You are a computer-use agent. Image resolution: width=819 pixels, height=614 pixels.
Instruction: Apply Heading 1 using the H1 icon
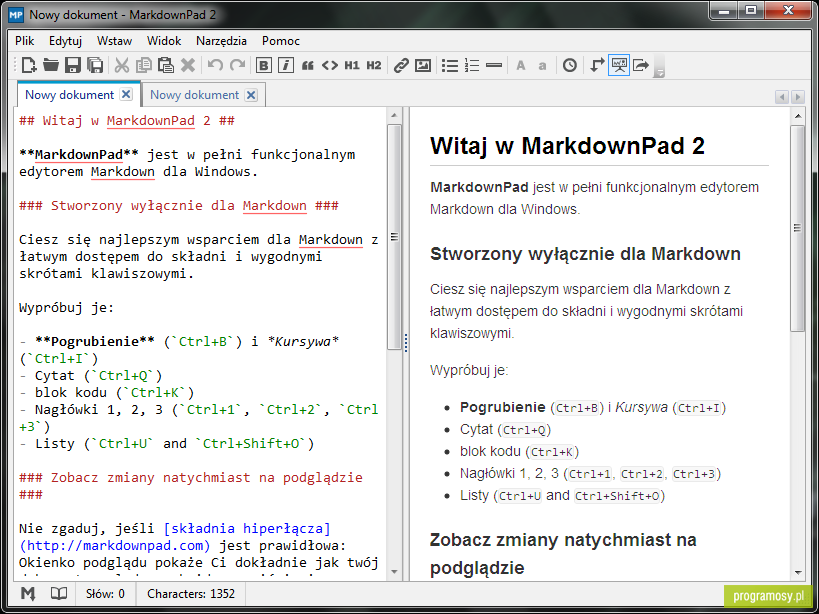coord(352,65)
